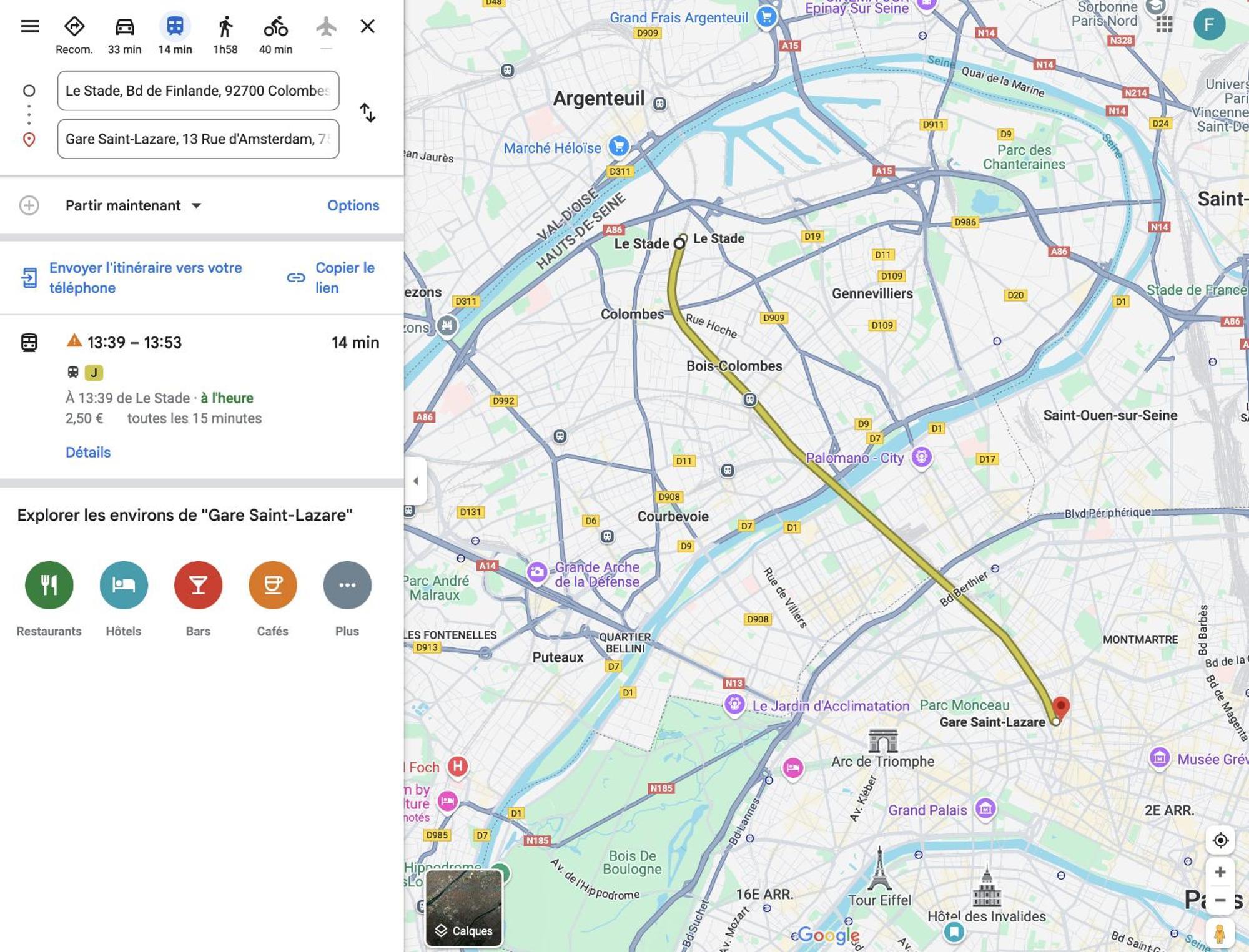Image resolution: width=1249 pixels, height=952 pixels.
Task: Switch to driving mode, 33 min
Action: pyautogui.click(x=124, y=35)
